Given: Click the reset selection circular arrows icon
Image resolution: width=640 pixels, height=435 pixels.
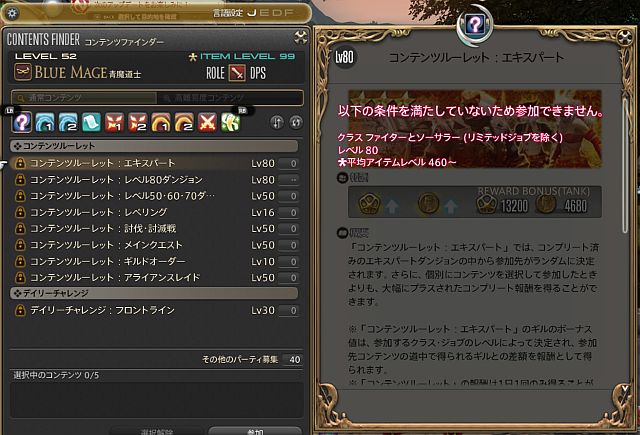Looking at the screenshot, I should 296,122.
